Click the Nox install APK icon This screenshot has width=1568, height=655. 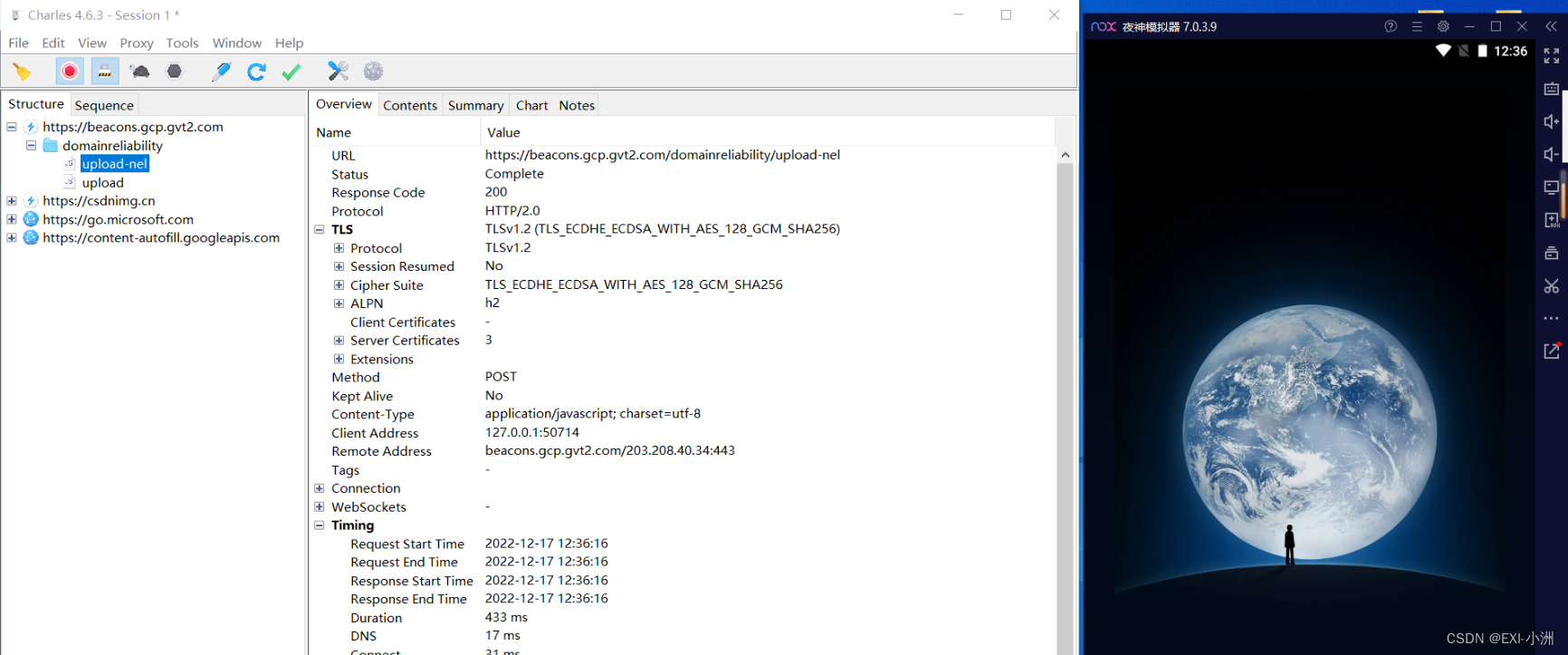click(1551, 220)
